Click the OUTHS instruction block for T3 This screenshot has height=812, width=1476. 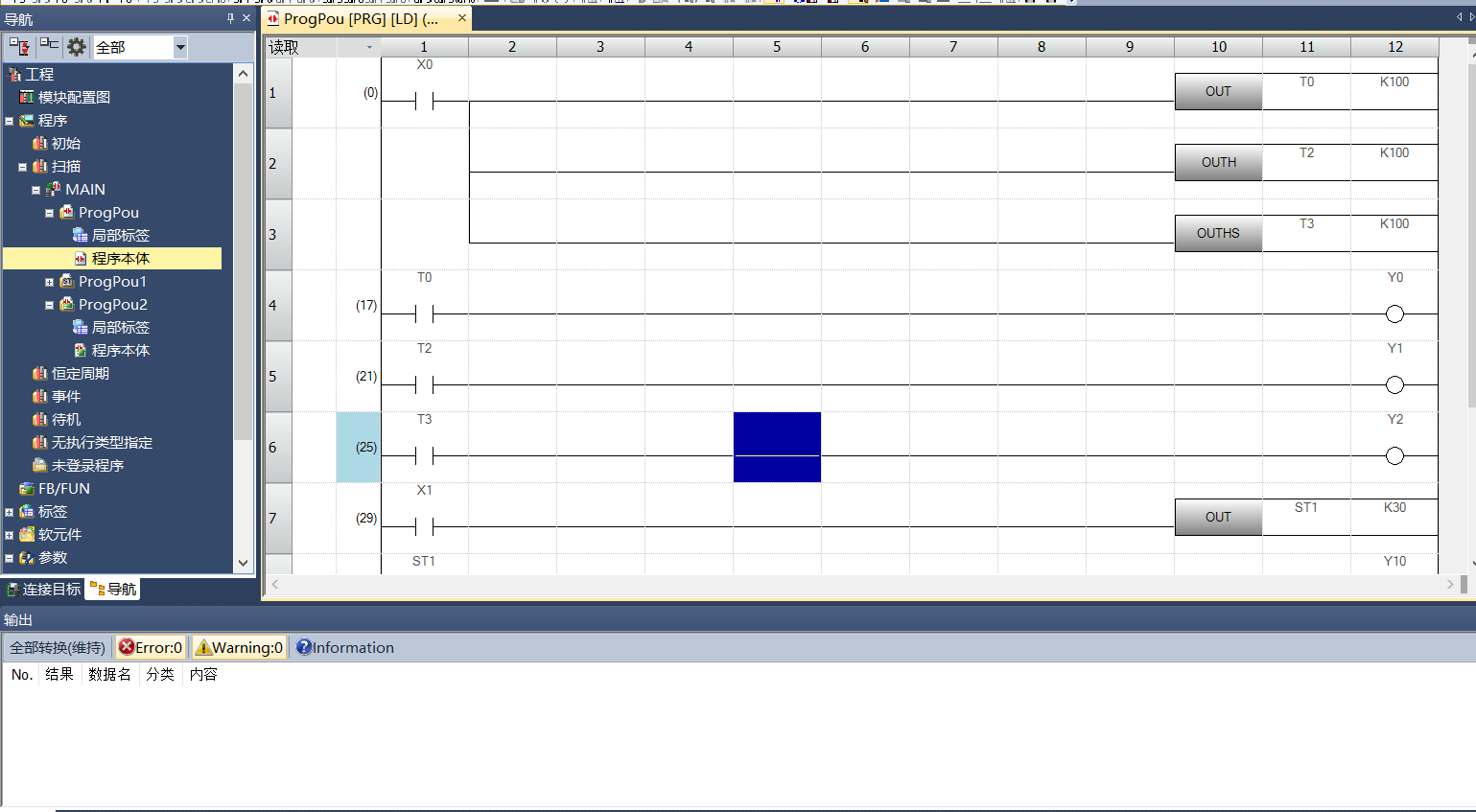tap(1217, 233)
